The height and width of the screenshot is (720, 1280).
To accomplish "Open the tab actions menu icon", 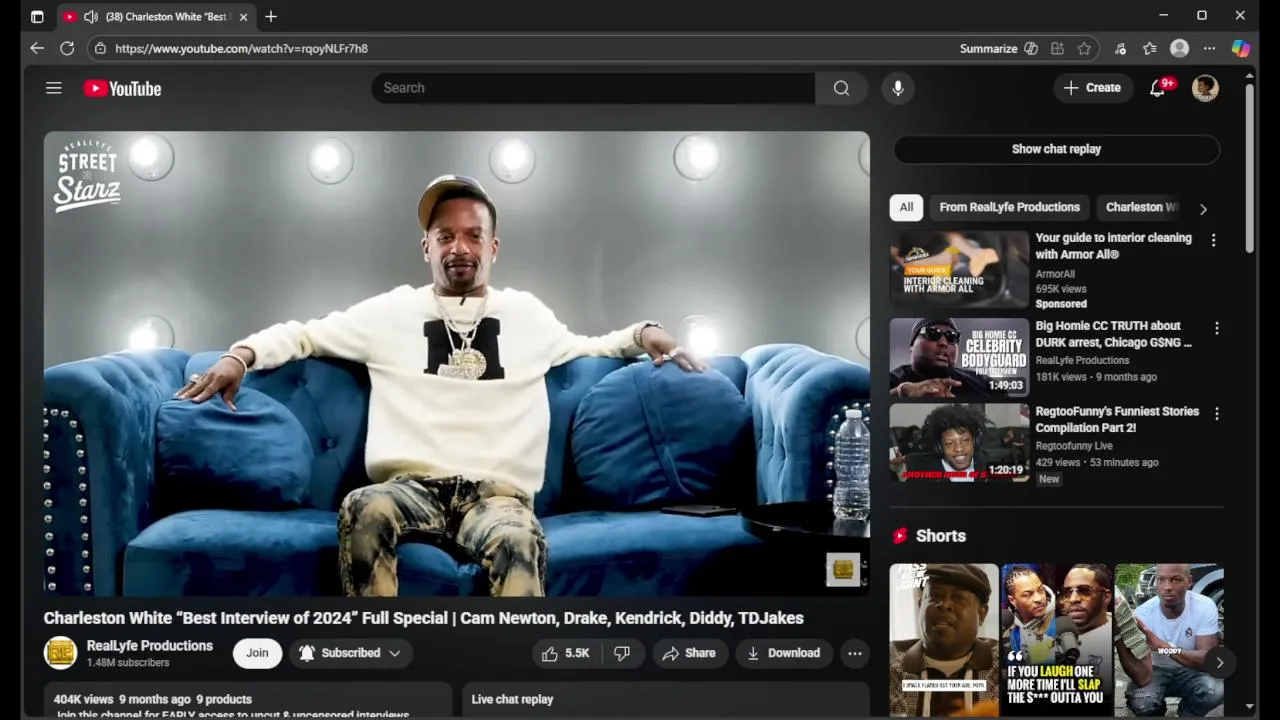I will click(37, 16).
